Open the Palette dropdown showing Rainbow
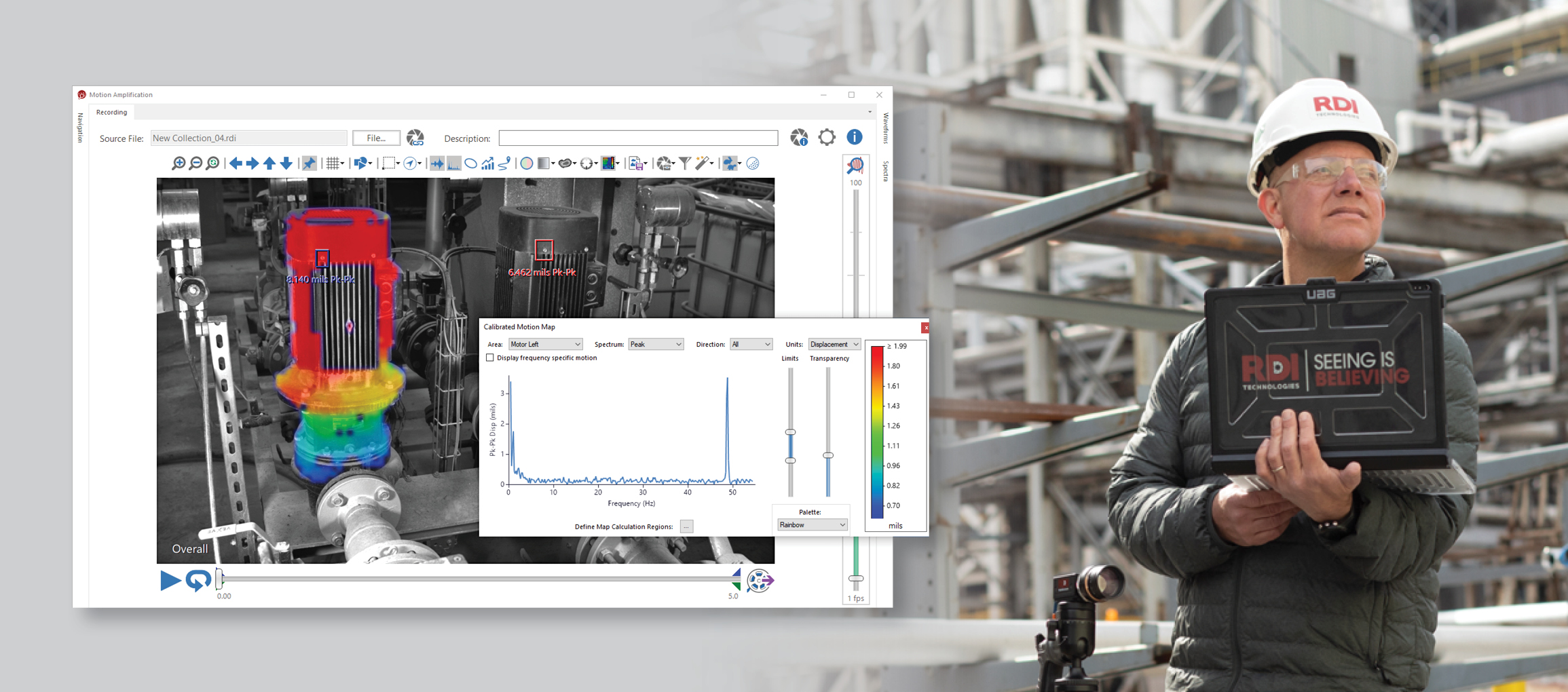The image size is (1568, 692). click(x=812, y=525)
